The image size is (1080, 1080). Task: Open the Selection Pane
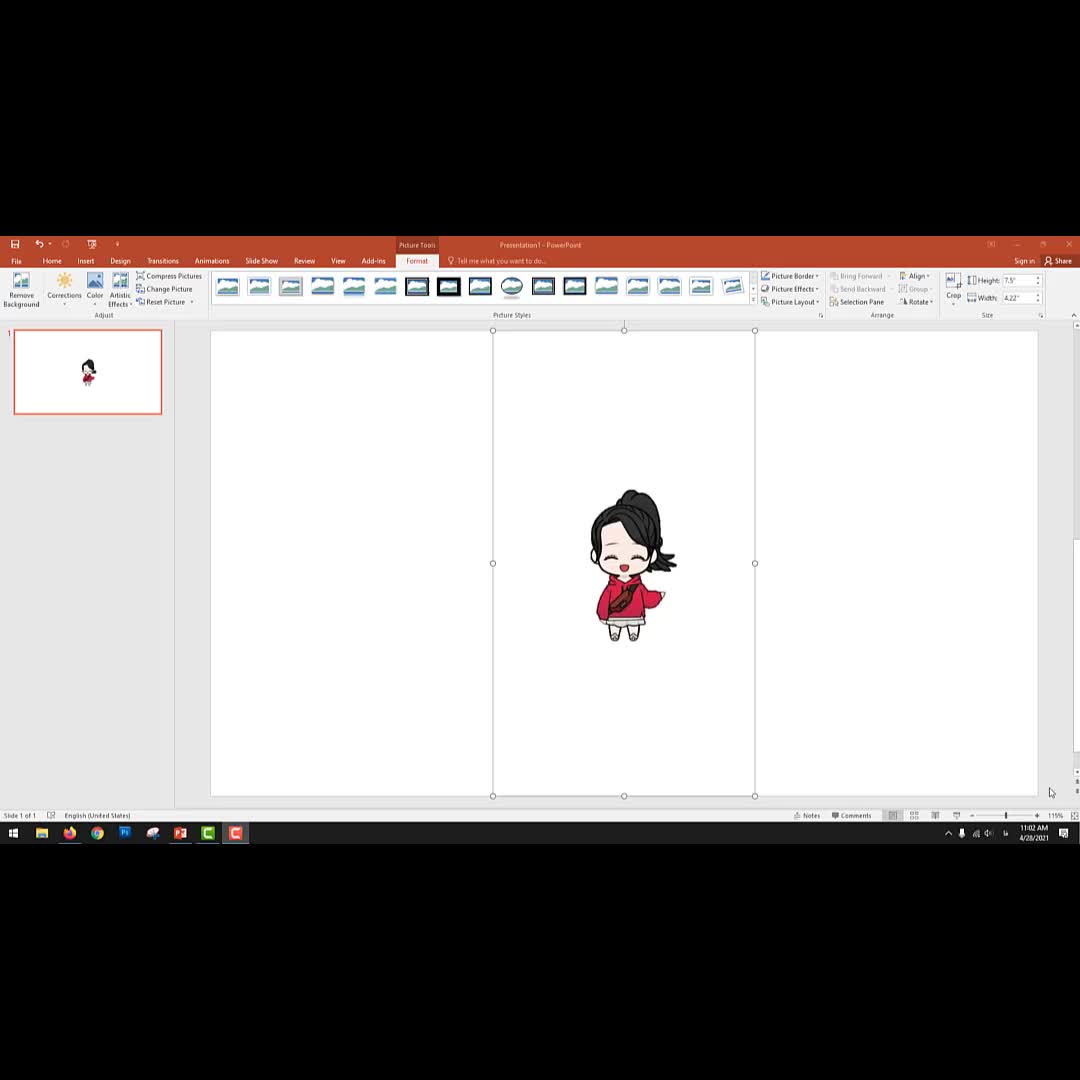(856, 302)
